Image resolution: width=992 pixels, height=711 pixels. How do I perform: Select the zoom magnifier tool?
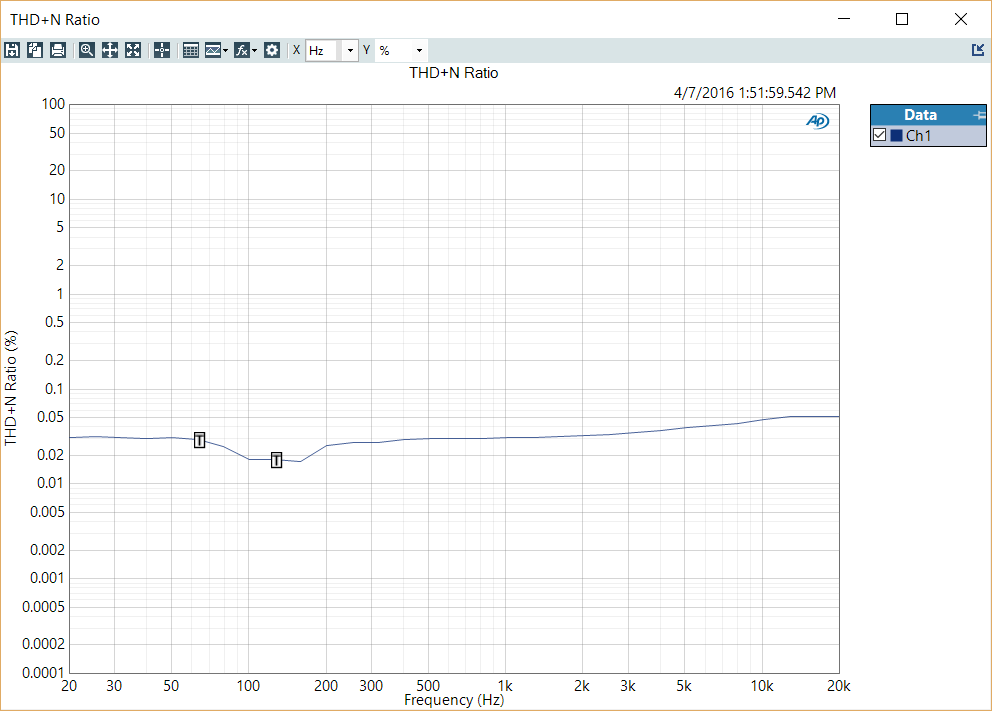(87, 50)
